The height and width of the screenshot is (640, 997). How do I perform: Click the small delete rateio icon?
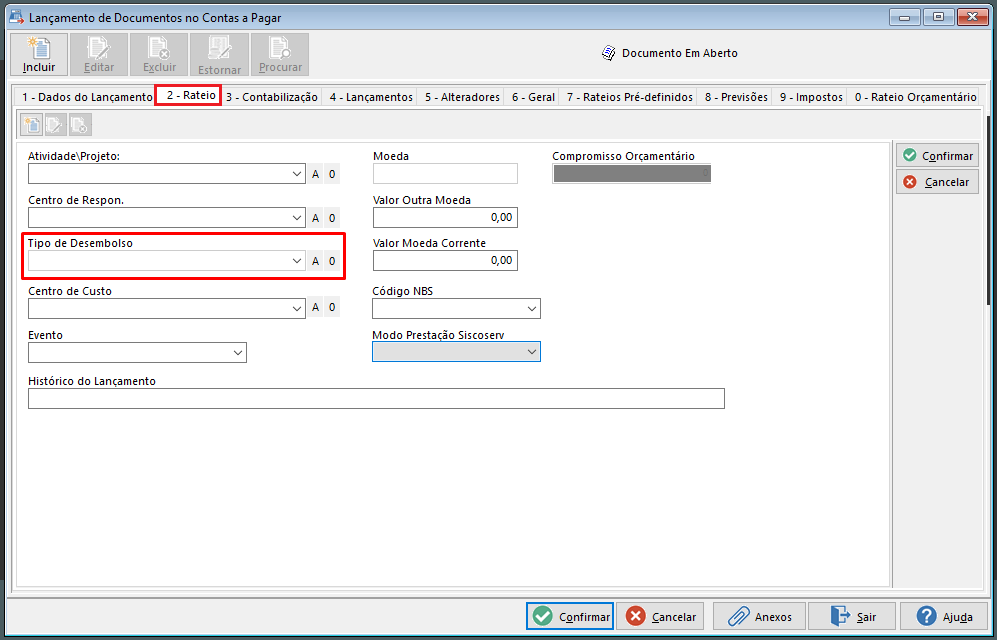coord(80,125)
